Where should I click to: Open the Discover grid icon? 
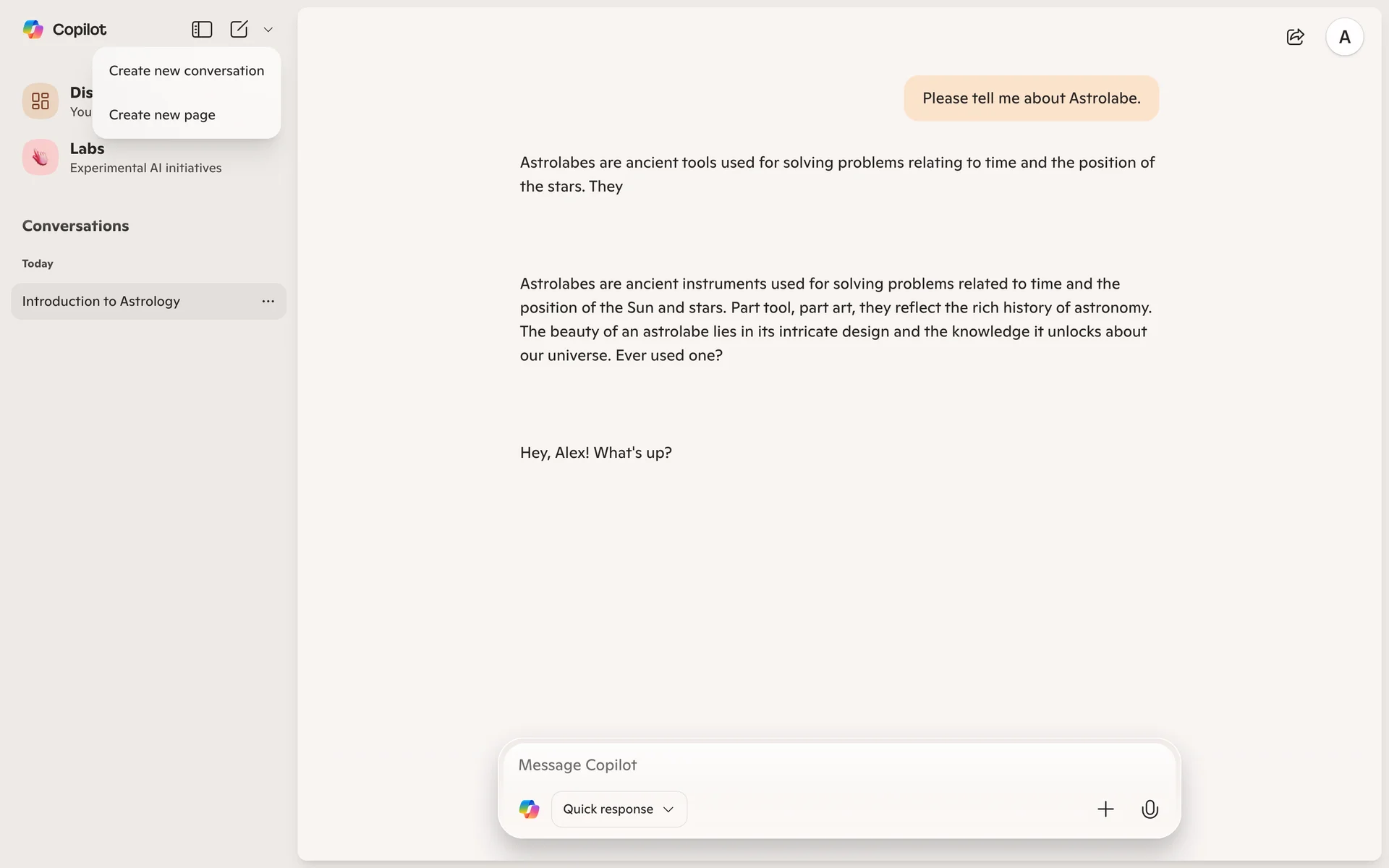[x=41, y=101]
